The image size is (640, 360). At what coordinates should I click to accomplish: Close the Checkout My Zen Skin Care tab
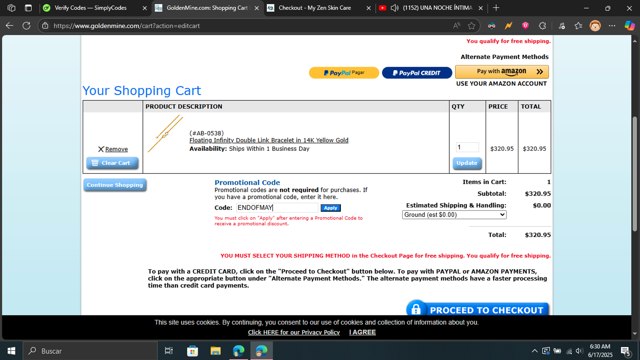369,8
